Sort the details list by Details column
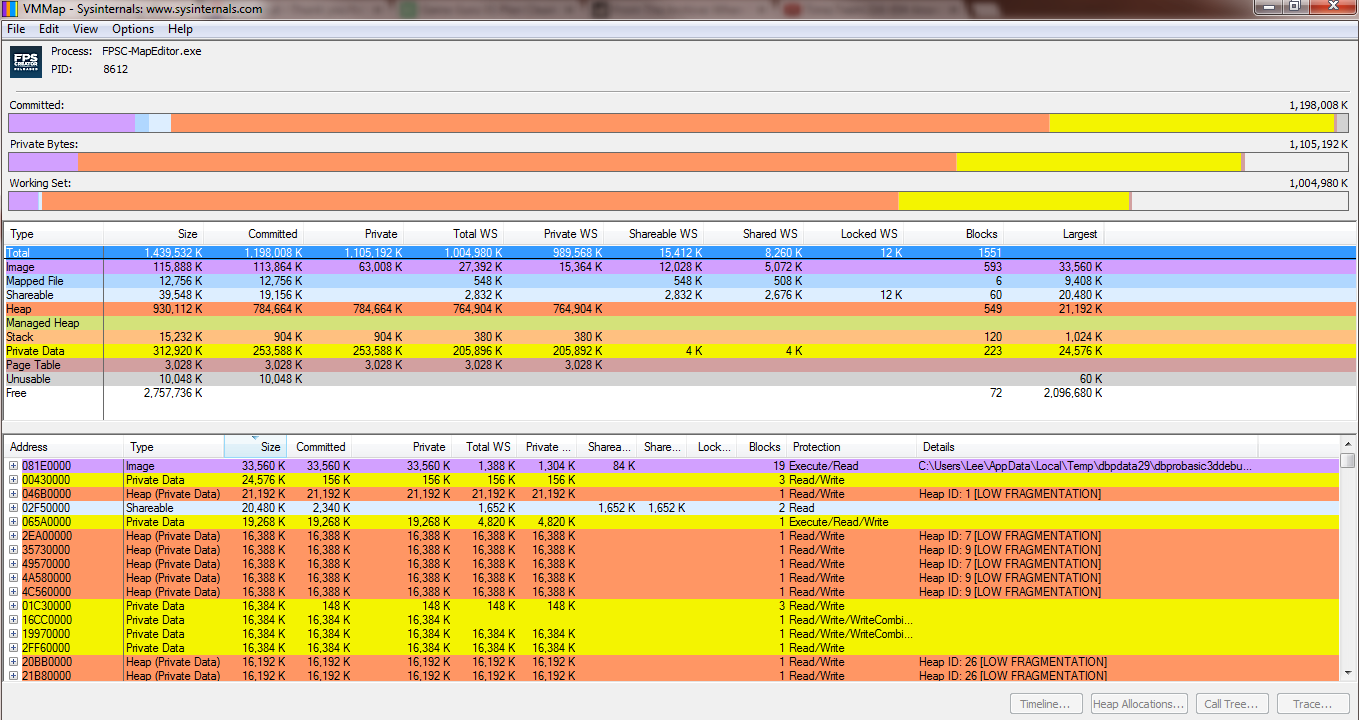1359x720 pixels. point(1087,447)
